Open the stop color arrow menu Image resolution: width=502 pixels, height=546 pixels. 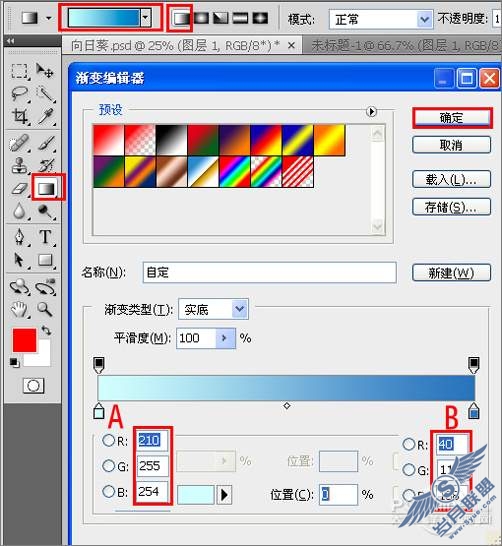point(224,494)
